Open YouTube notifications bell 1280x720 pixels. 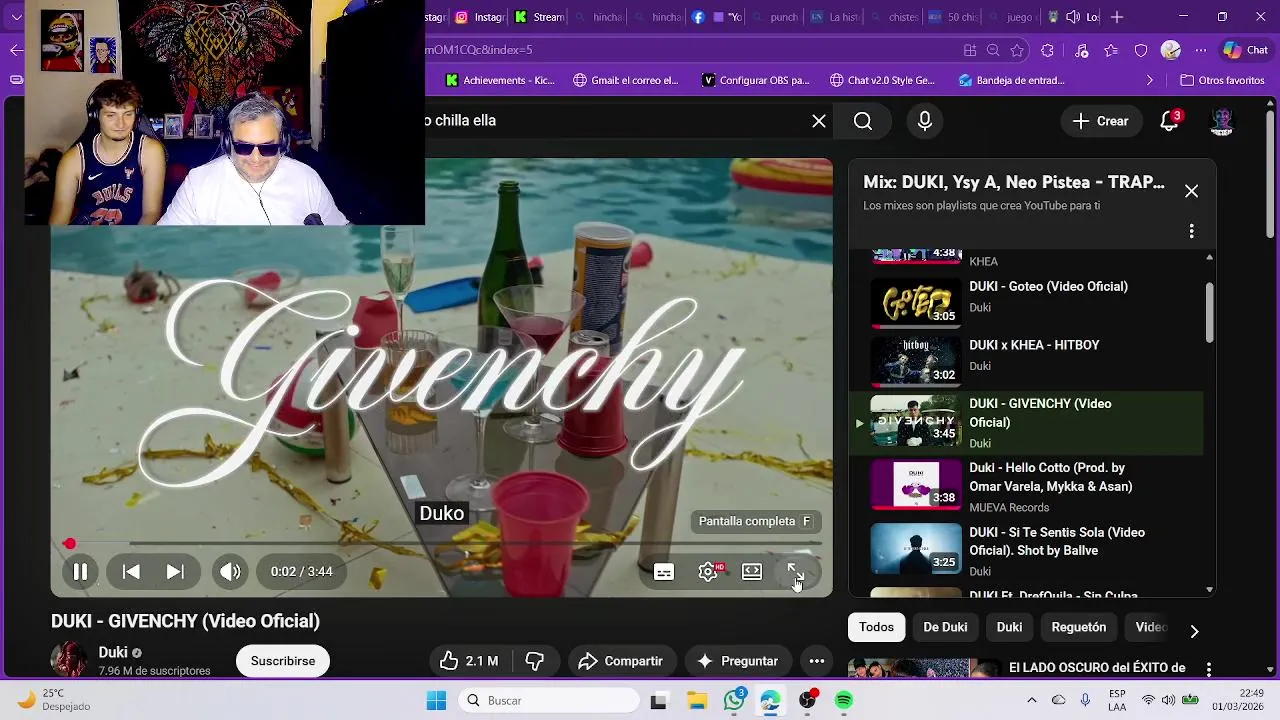[1169, 121]
